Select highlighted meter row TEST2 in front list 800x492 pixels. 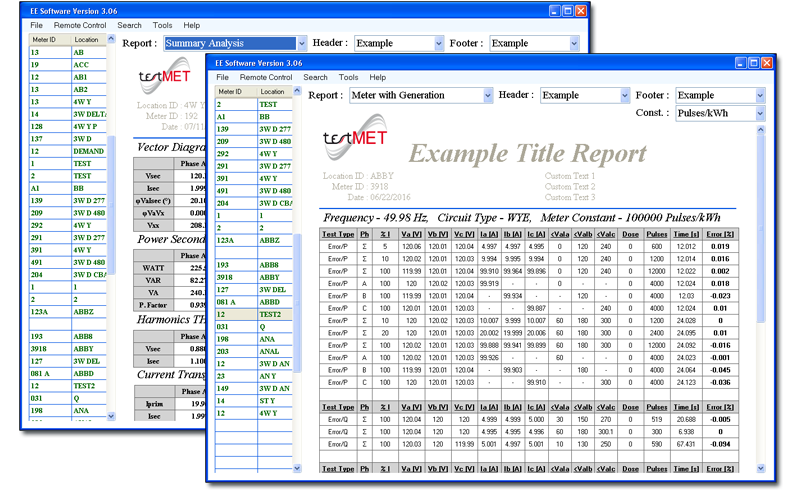[254, 314]
